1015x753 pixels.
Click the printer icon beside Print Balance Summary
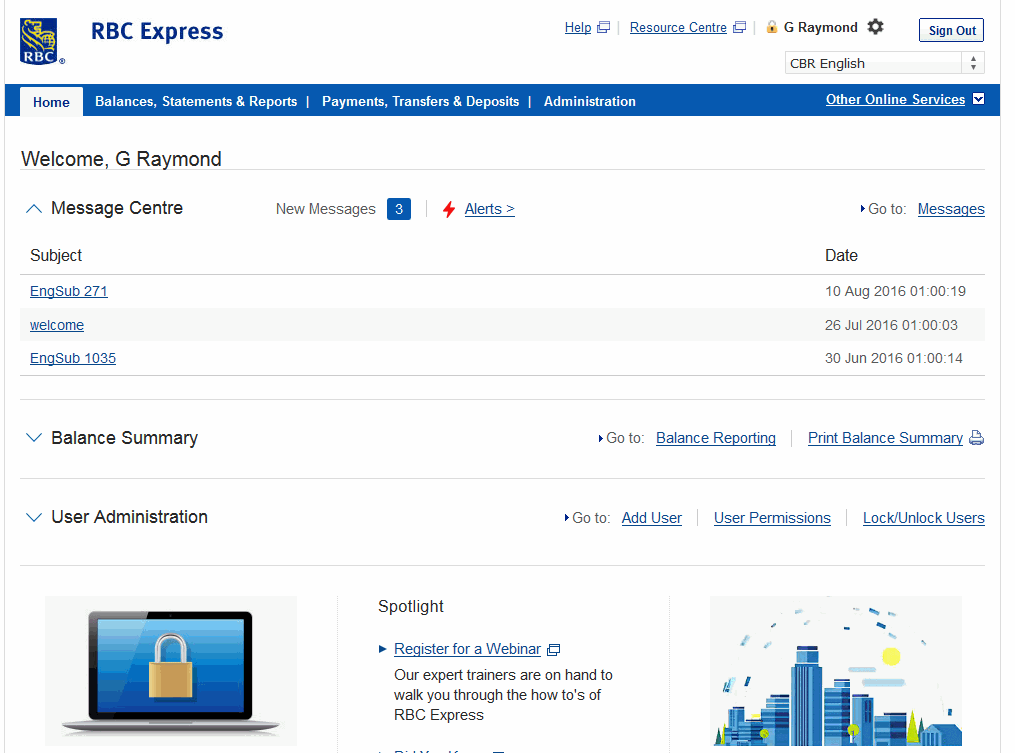click(976, 438)
